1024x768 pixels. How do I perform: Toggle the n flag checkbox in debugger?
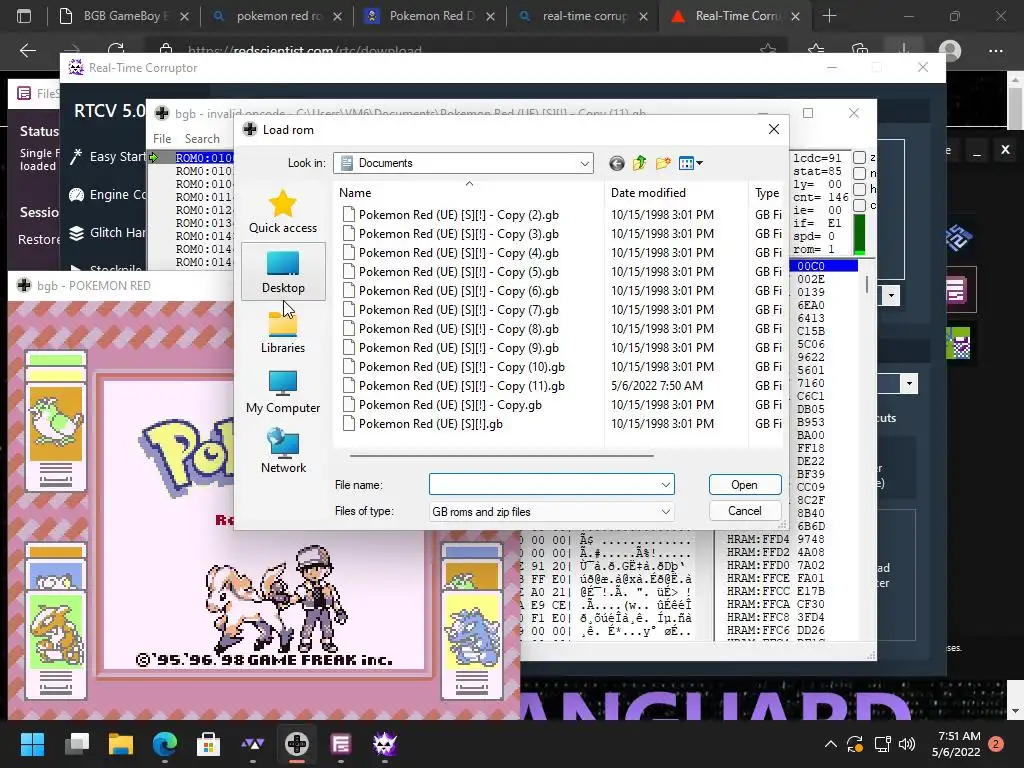pos(859,173)
